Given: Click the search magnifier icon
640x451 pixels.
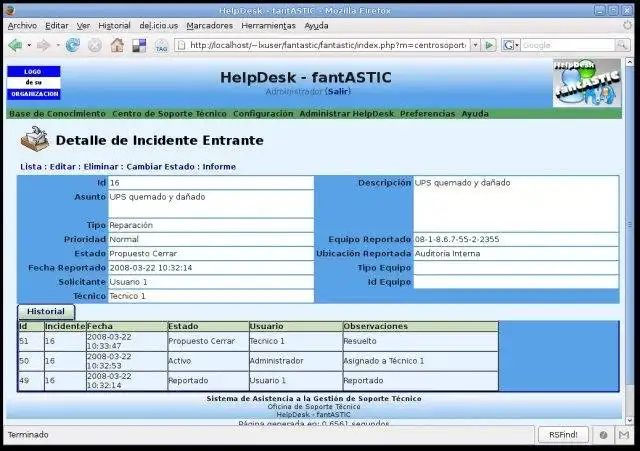Looking at the screenshot, I should click(622, 45).
